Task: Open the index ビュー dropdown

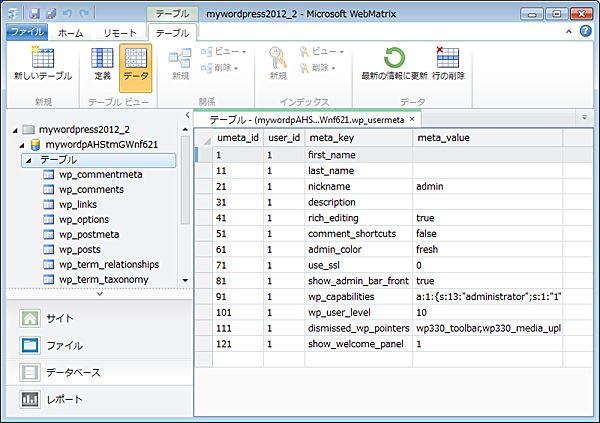Action: (x=321, y=51)
